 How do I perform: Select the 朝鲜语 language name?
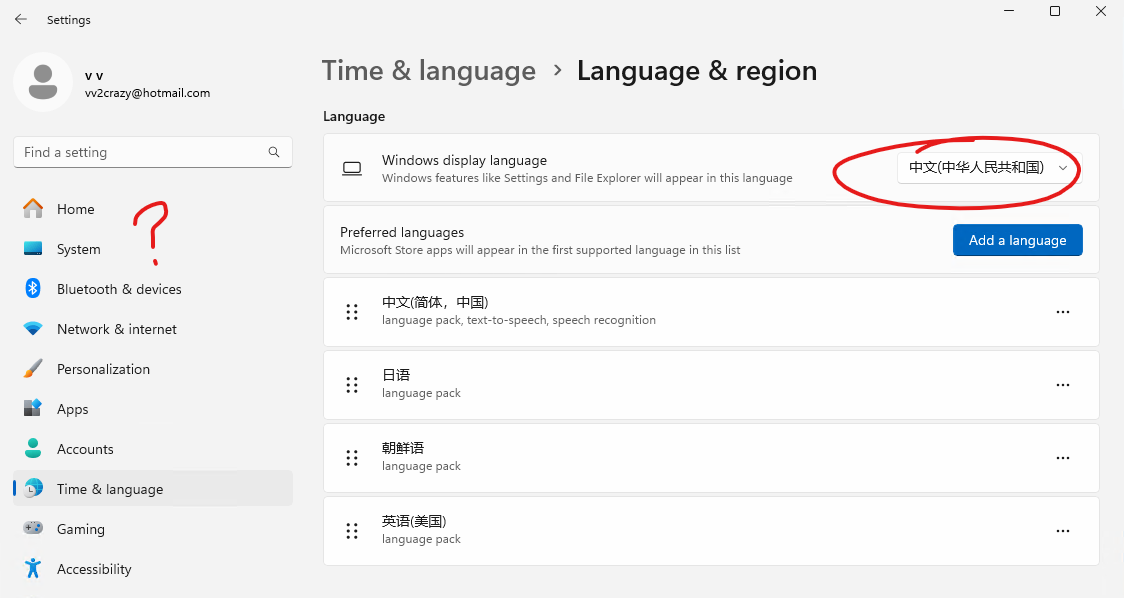(403, 448)
